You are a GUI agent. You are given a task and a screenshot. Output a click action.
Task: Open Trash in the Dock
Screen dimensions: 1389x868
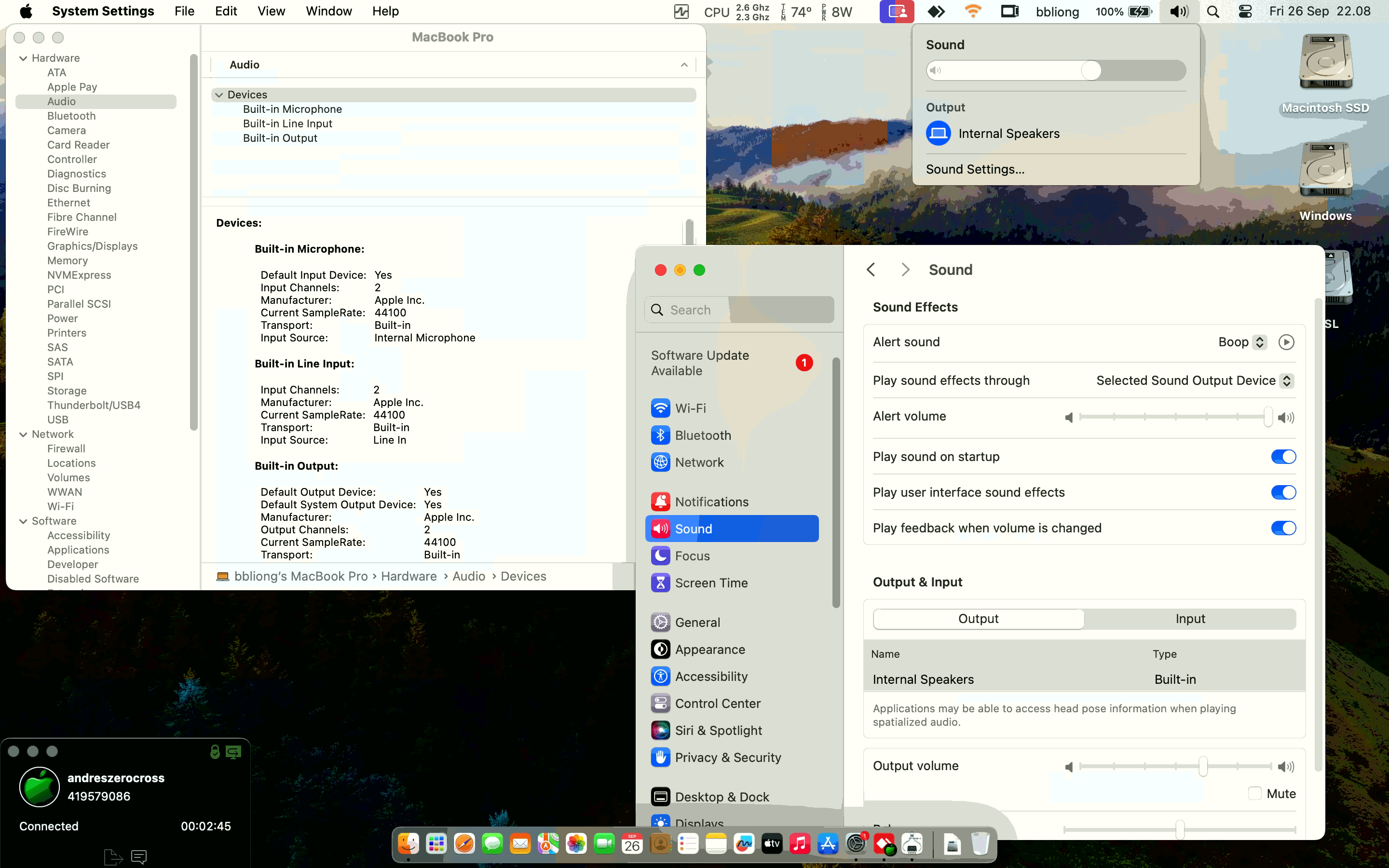980,844
